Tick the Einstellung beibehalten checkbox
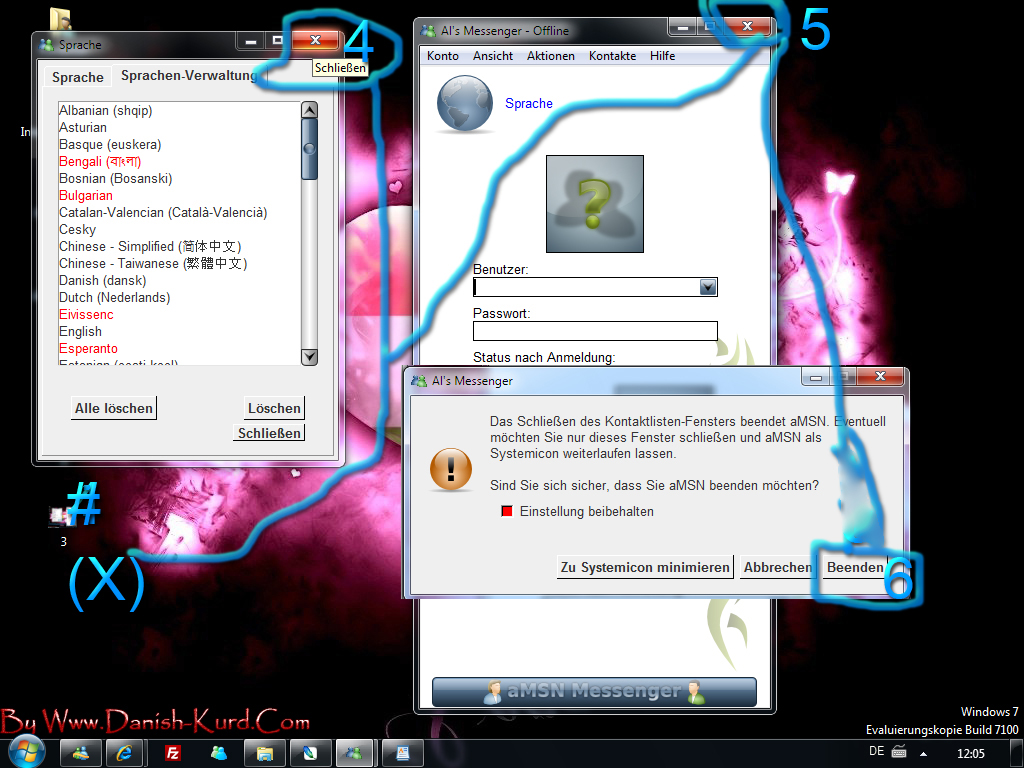The height and width of the screenshot is (768, 1024). tap(507, 511)
